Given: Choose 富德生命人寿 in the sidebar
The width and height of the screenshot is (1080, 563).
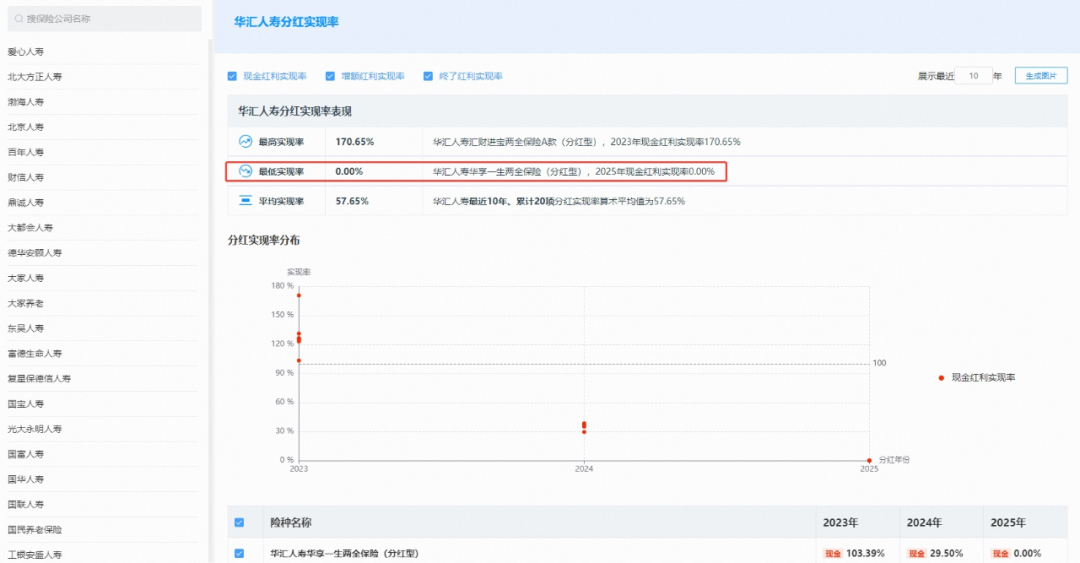Looking at the screenshot, I should click(x=34, y=354).
